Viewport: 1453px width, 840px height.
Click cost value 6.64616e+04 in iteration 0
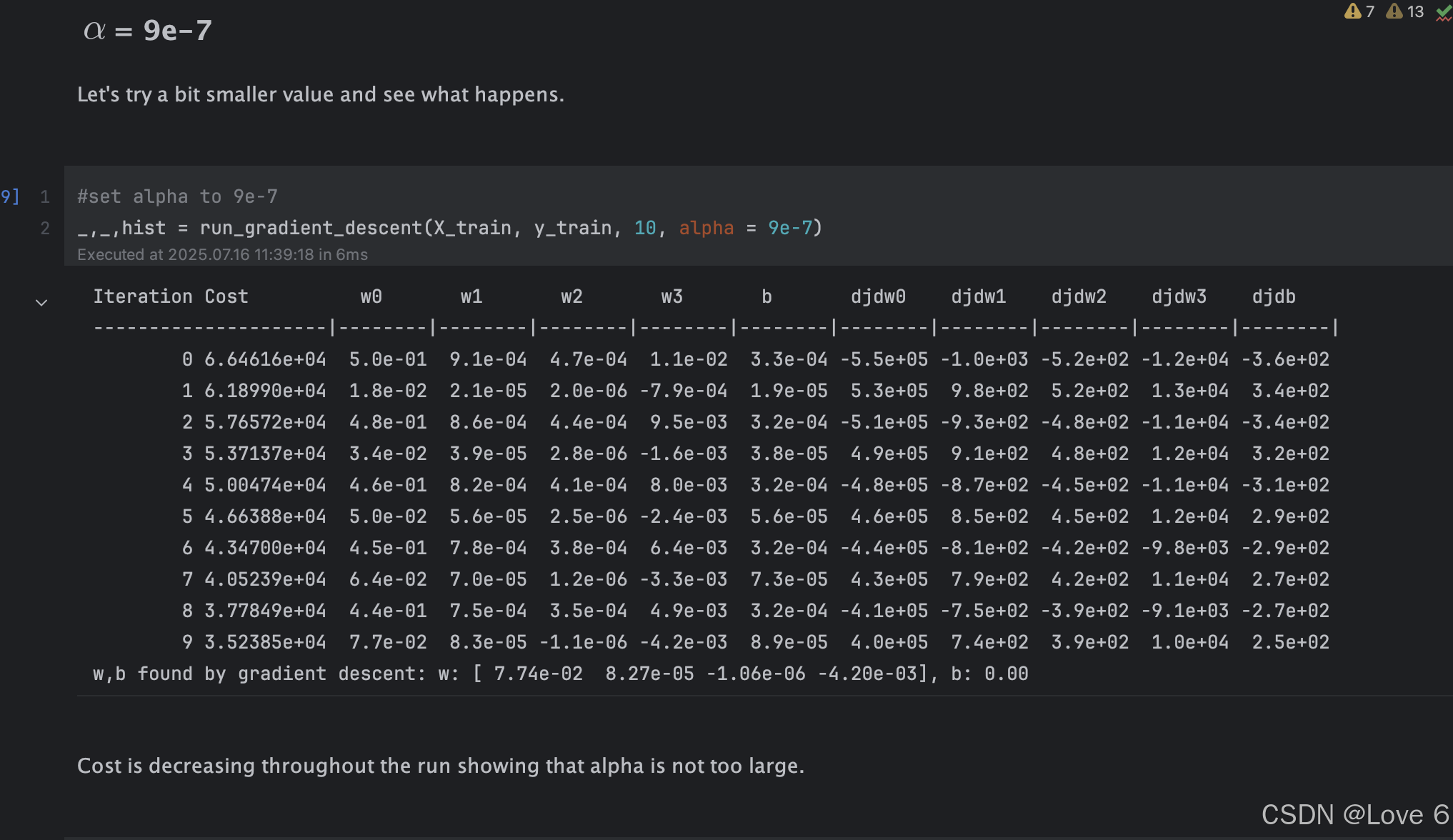265,359
